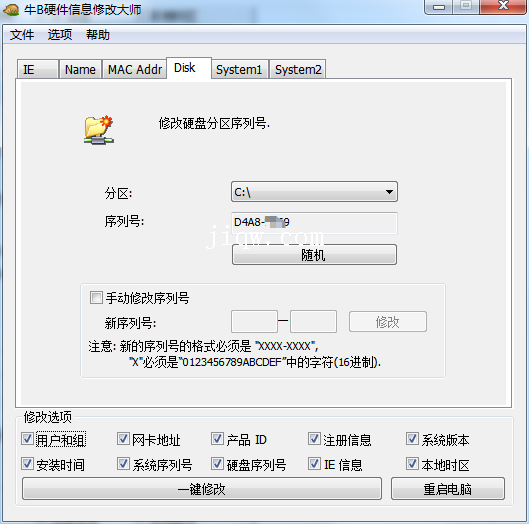Image resolution: width=529 pixels, height=524 pixels.
Task: Uncheck the 网卡地址 checkbox
Action: pos(123,439)
